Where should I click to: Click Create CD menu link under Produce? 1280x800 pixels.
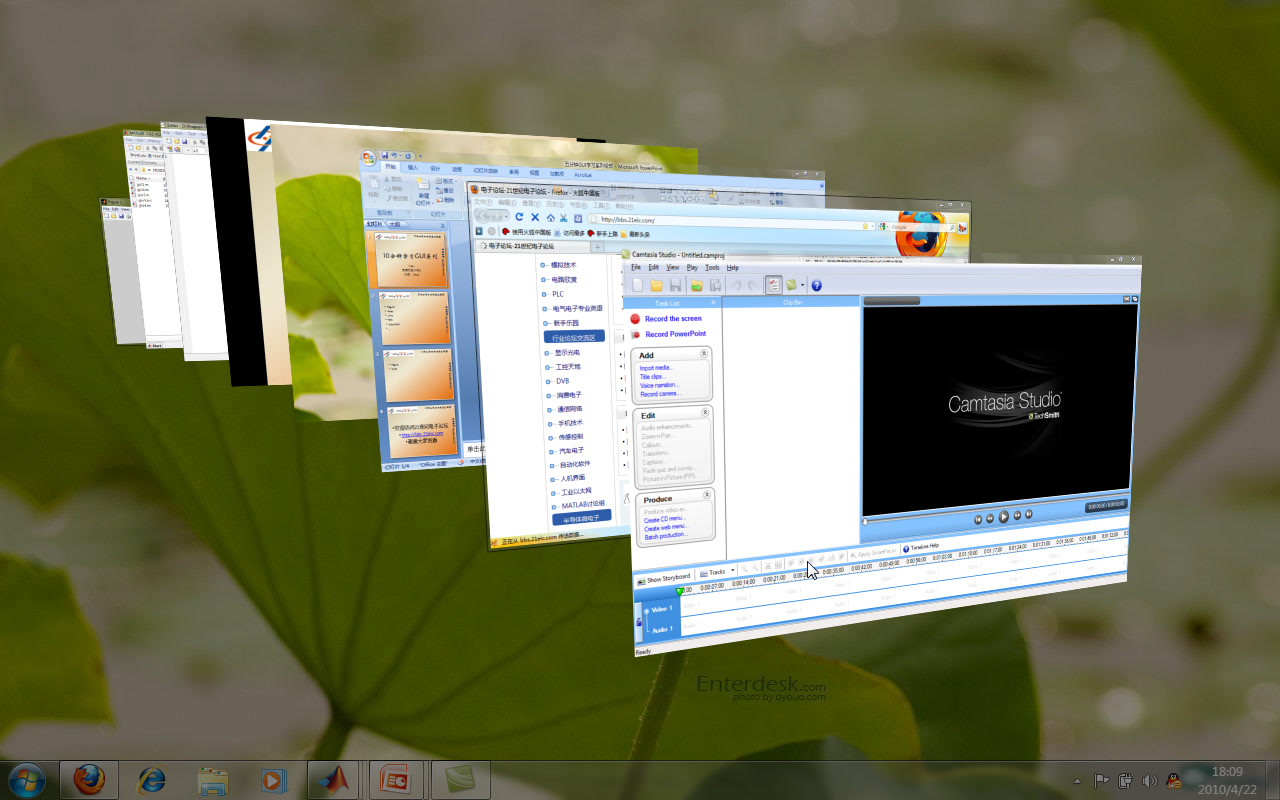tap(664, 520)
